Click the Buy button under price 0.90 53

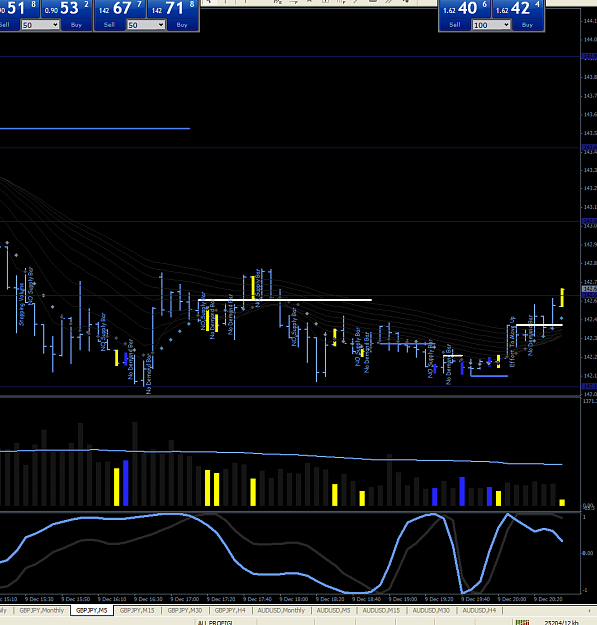[x=77, y=25]
